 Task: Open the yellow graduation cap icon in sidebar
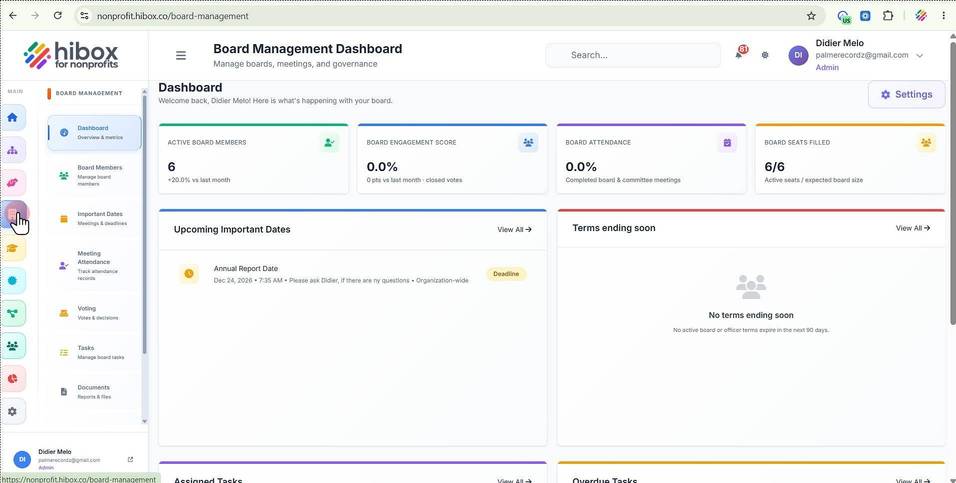(13, 248)
